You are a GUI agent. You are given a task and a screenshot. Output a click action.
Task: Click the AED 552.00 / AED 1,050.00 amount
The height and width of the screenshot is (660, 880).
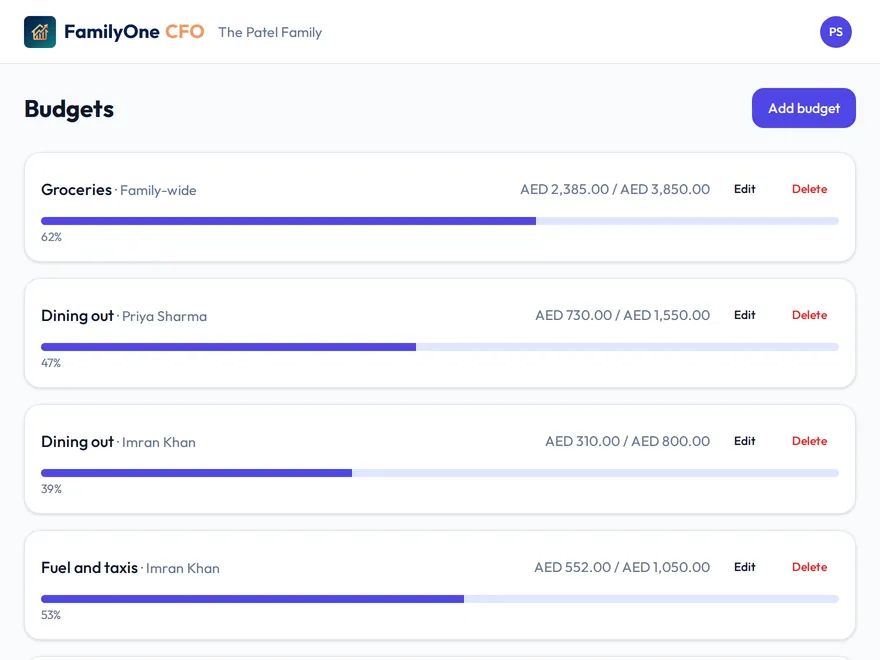[622, 567]
